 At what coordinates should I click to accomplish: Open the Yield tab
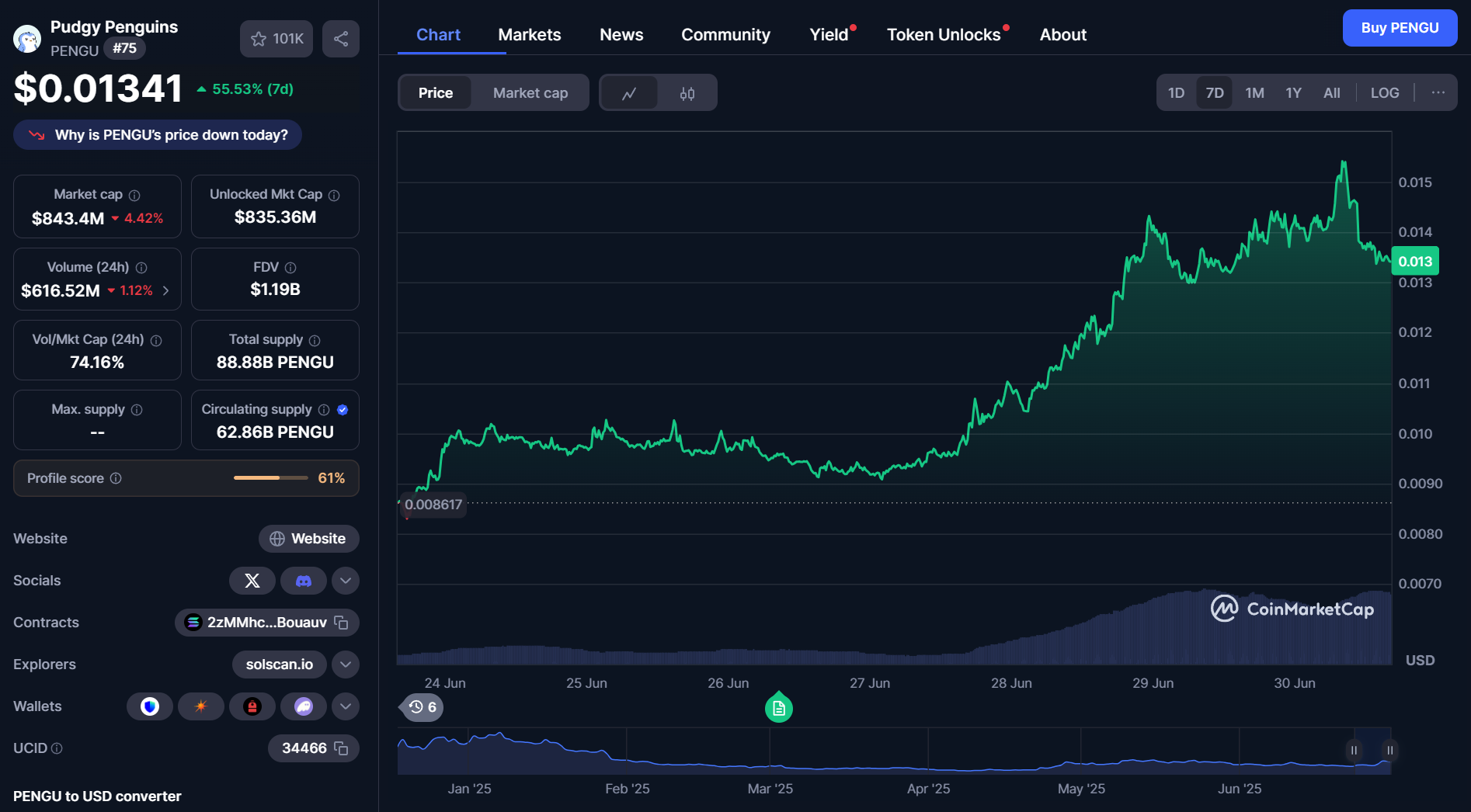click(829, 35)
